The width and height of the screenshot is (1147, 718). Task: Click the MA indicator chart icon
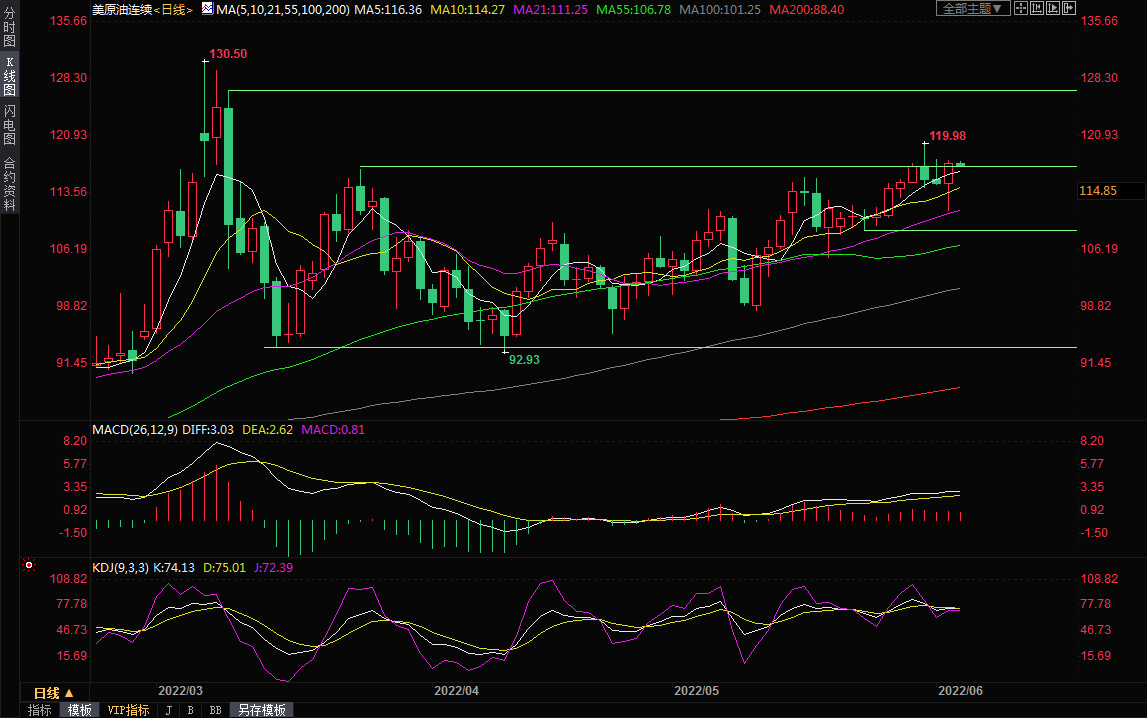207,9
